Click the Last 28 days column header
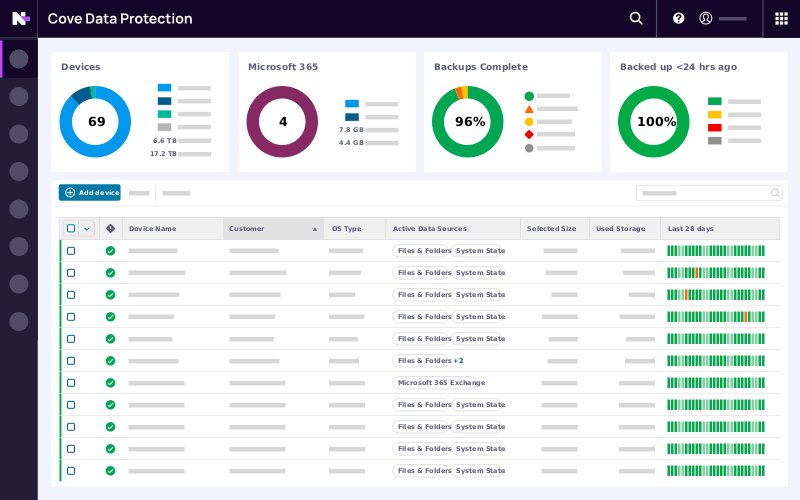Screen dimensions: 800x500 (x=720, y=229)
